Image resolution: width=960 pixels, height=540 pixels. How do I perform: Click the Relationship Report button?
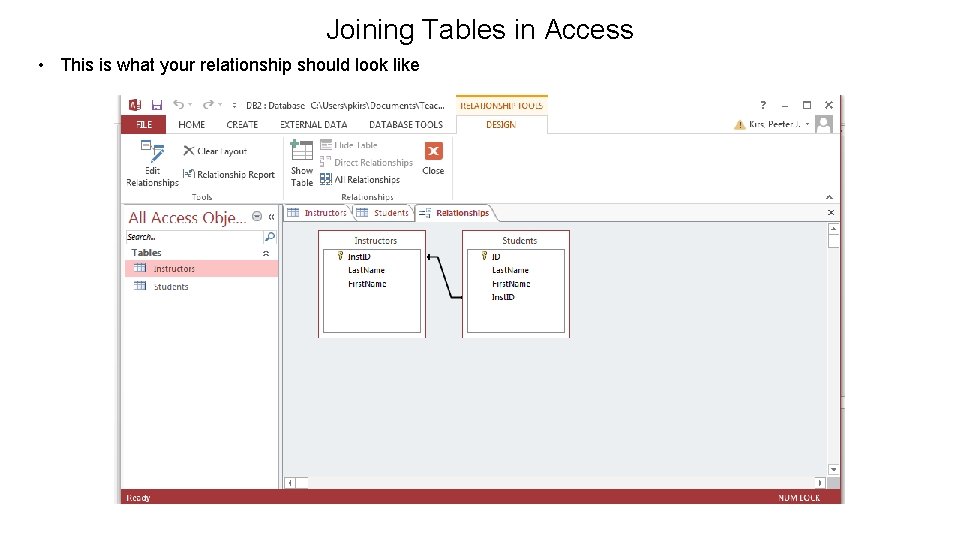click(229, 174)
